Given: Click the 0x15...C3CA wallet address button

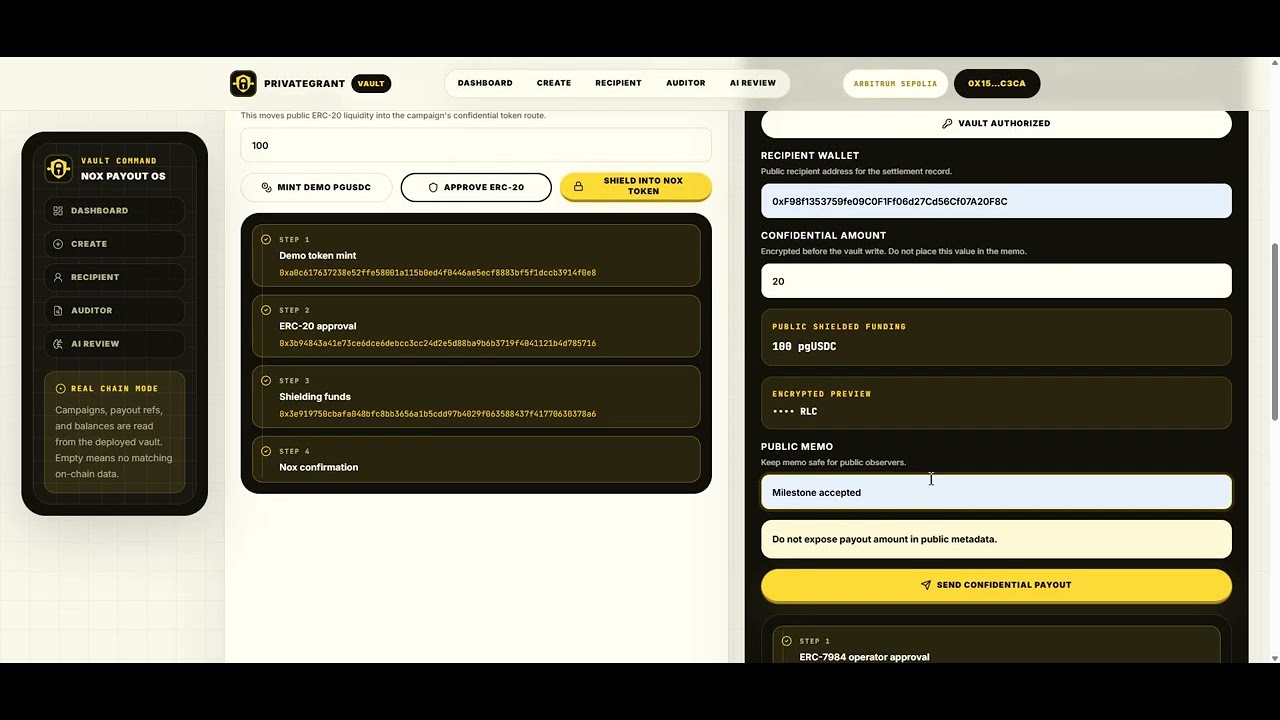Looking at the screenshot, I should click(x=997, y=84).
